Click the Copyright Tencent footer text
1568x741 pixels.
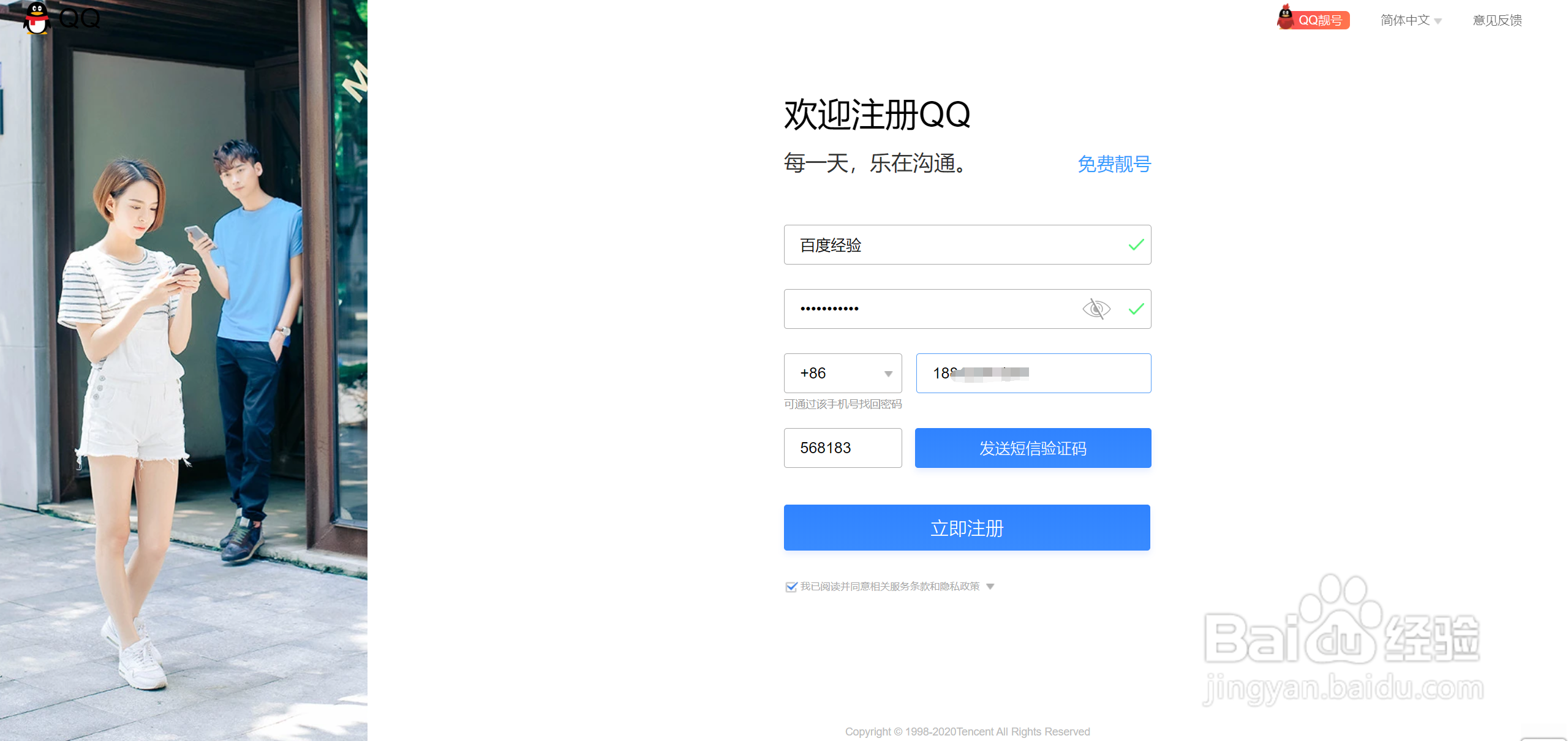[x=967, y=732]
